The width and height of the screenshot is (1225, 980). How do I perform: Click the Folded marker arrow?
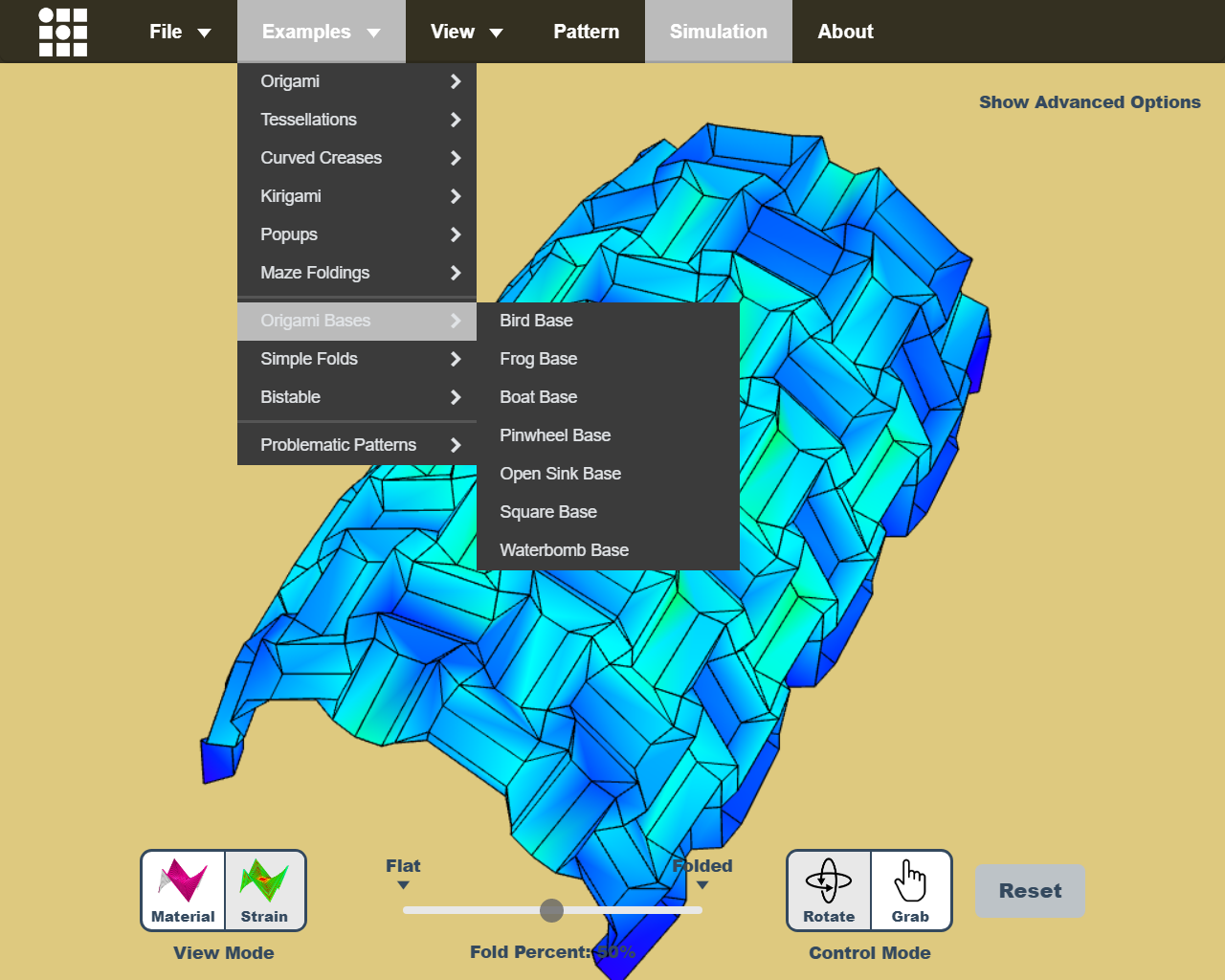(702, 885)
